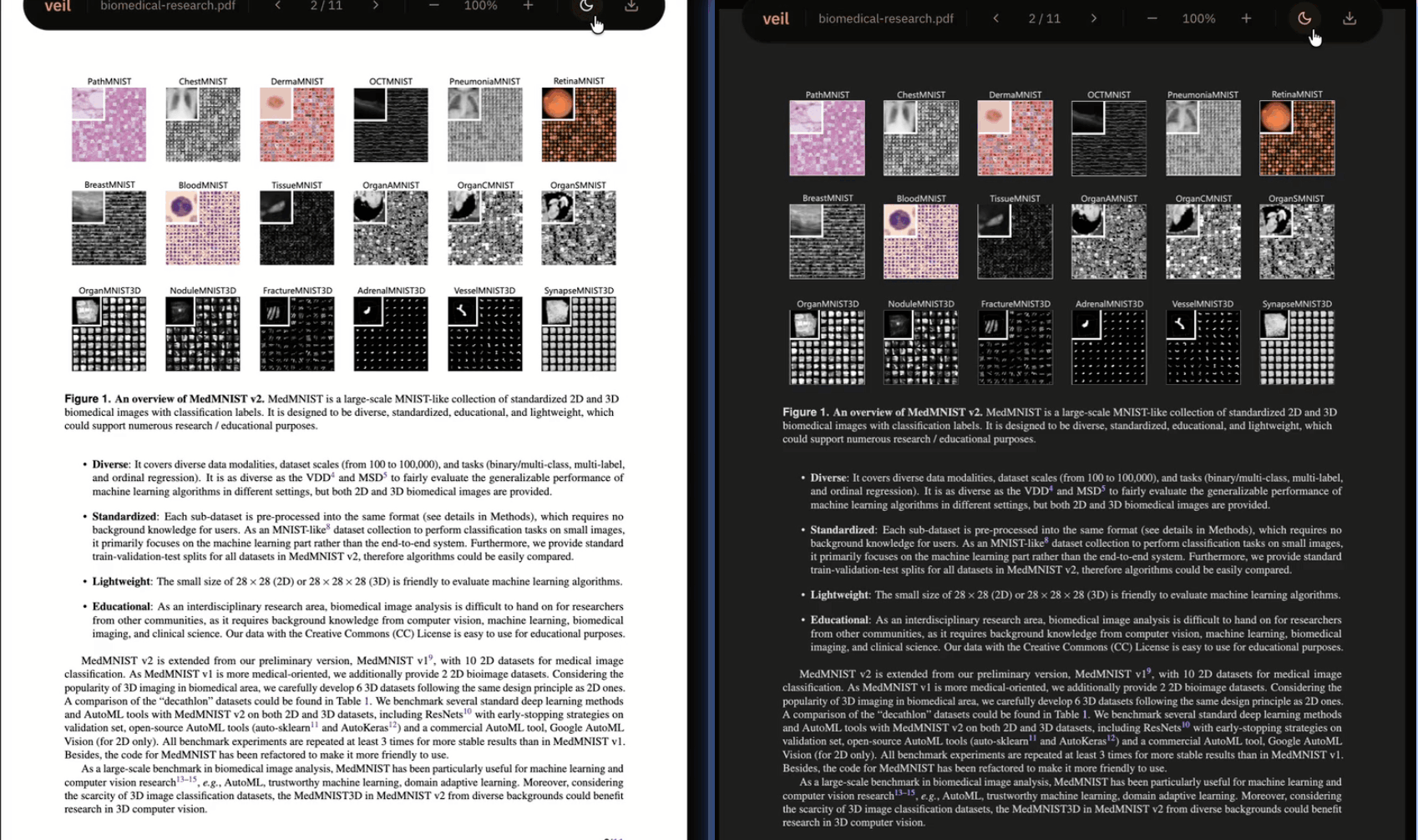
Task: Click 'Educational' bullet heading in dark viewer
Action: [839, 620]
